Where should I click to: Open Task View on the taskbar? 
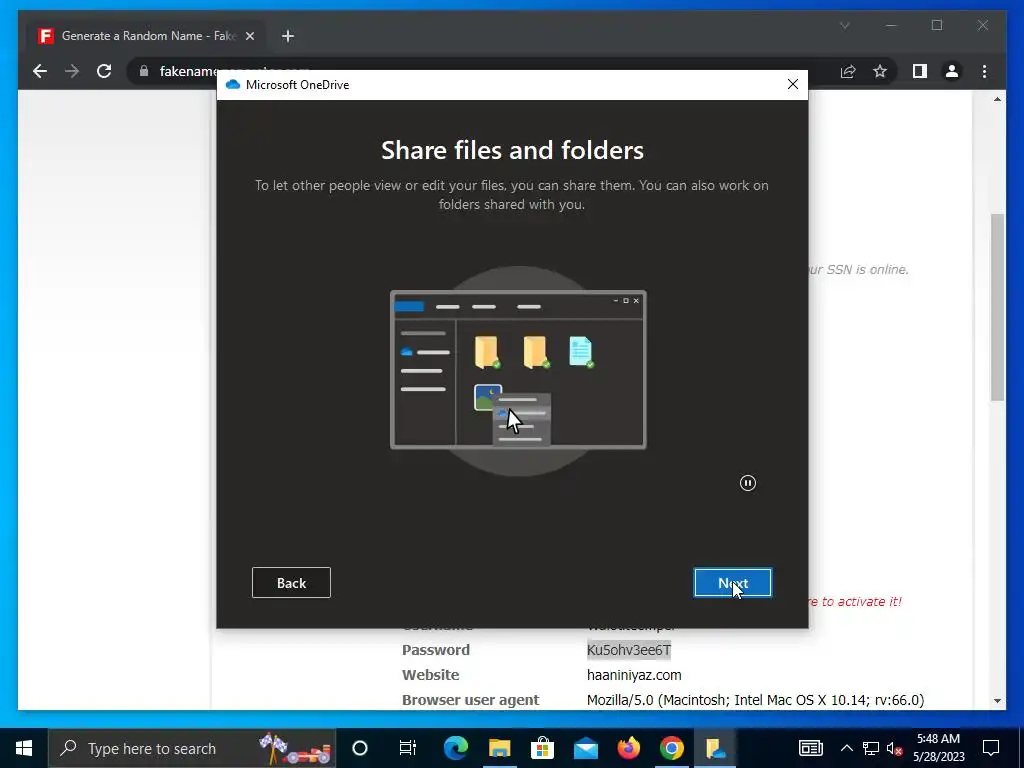click(x=407, y=748)
